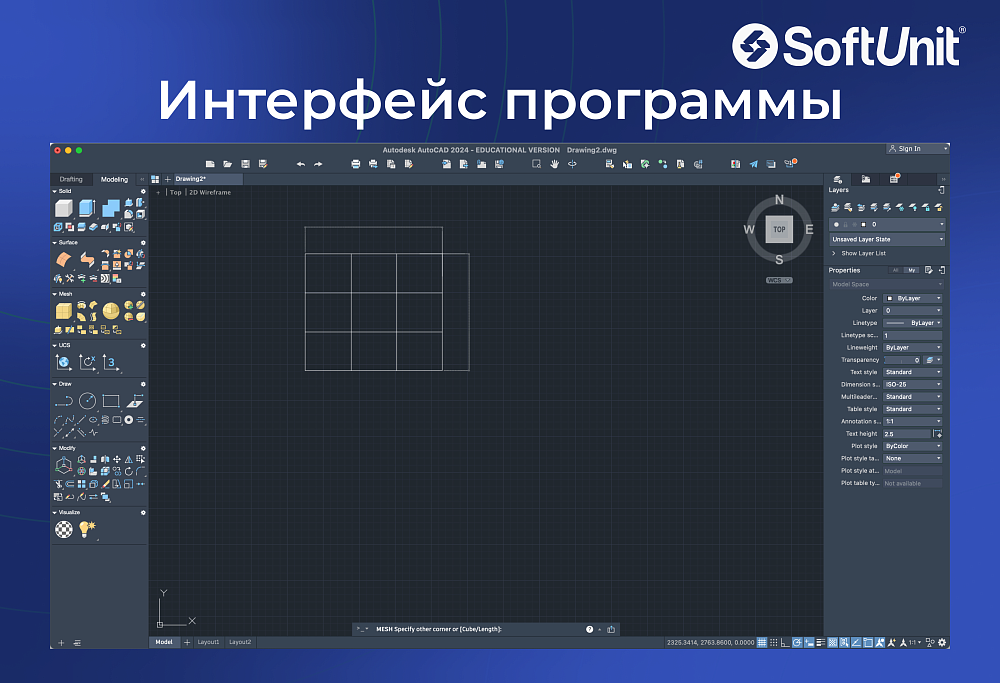The height and width of the screenshot is (683, 1000).
Task: Select the Rectangle draw tool
Action: (111, 401)
